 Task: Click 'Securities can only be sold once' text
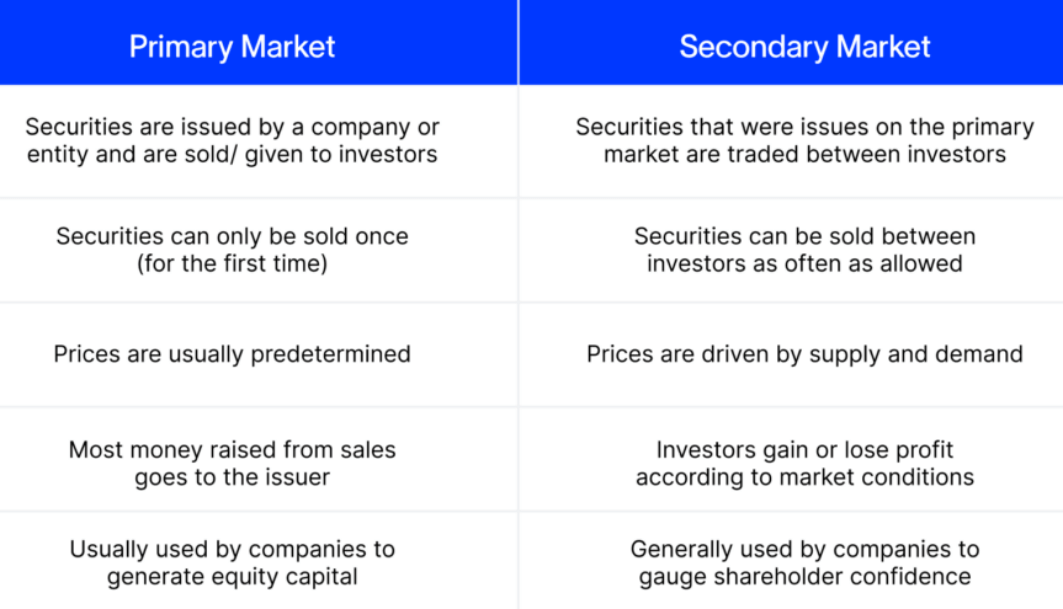click(232, 236)
